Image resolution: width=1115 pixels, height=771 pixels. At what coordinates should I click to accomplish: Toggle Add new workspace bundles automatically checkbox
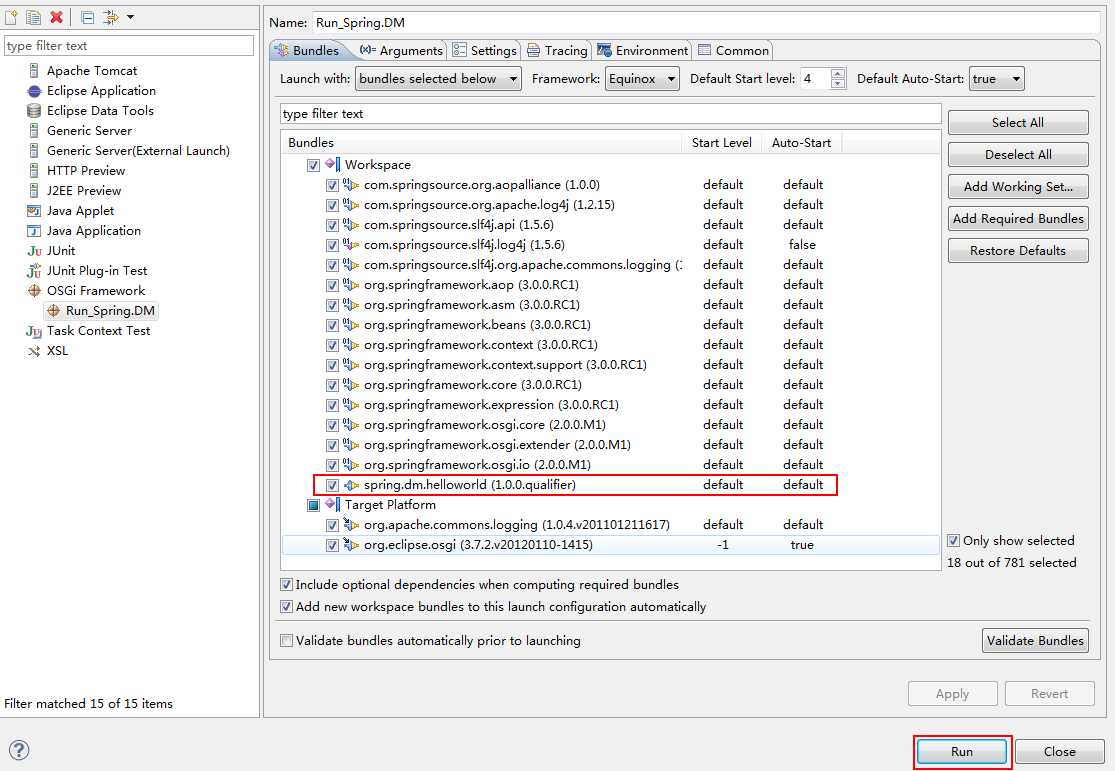coord(286,607)
